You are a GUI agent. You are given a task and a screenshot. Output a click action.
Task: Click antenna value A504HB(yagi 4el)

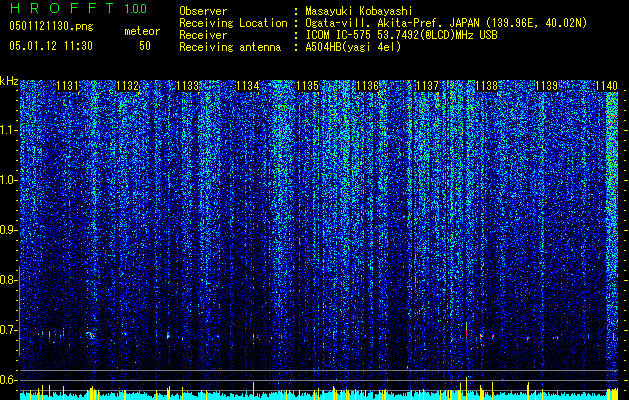point(353,47)
